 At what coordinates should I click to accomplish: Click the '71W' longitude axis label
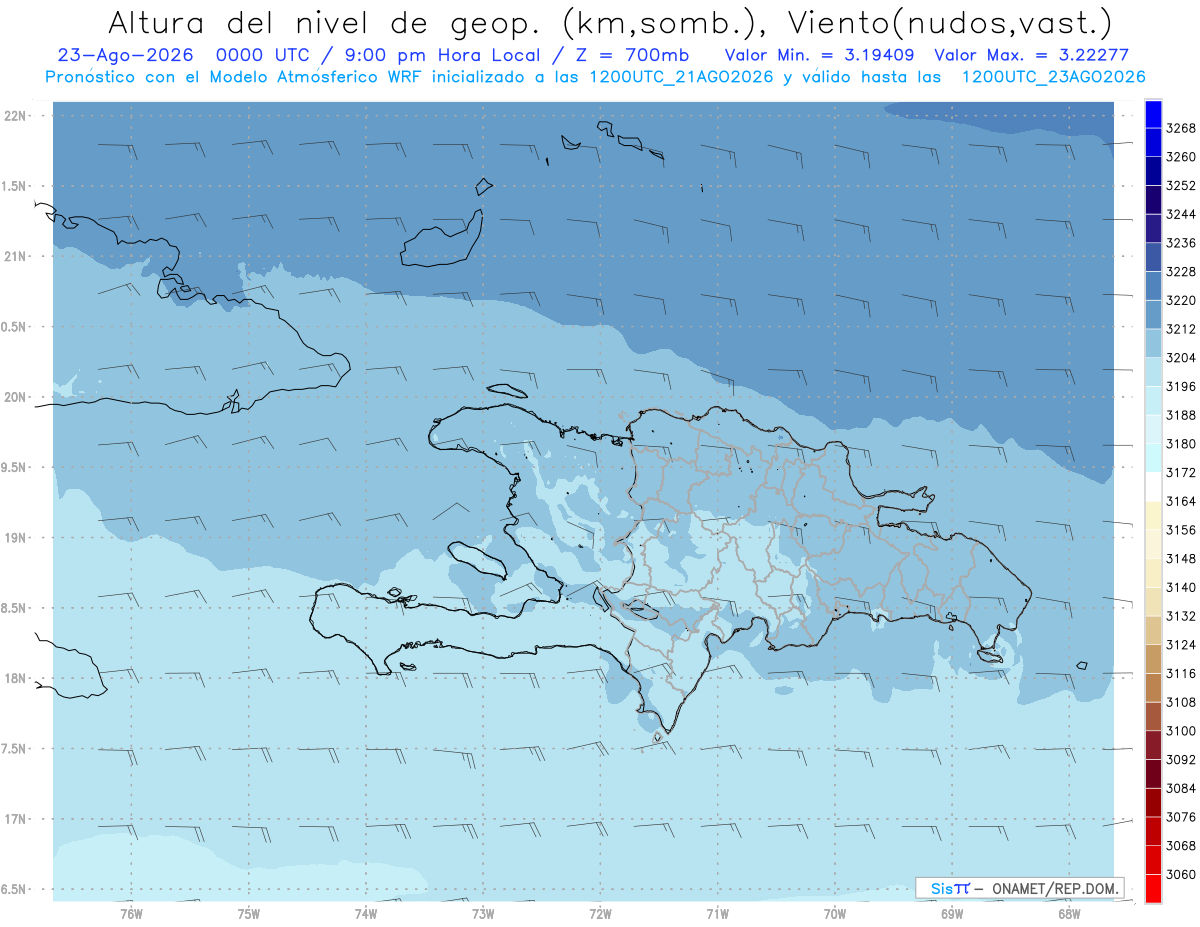pos(717,913)
